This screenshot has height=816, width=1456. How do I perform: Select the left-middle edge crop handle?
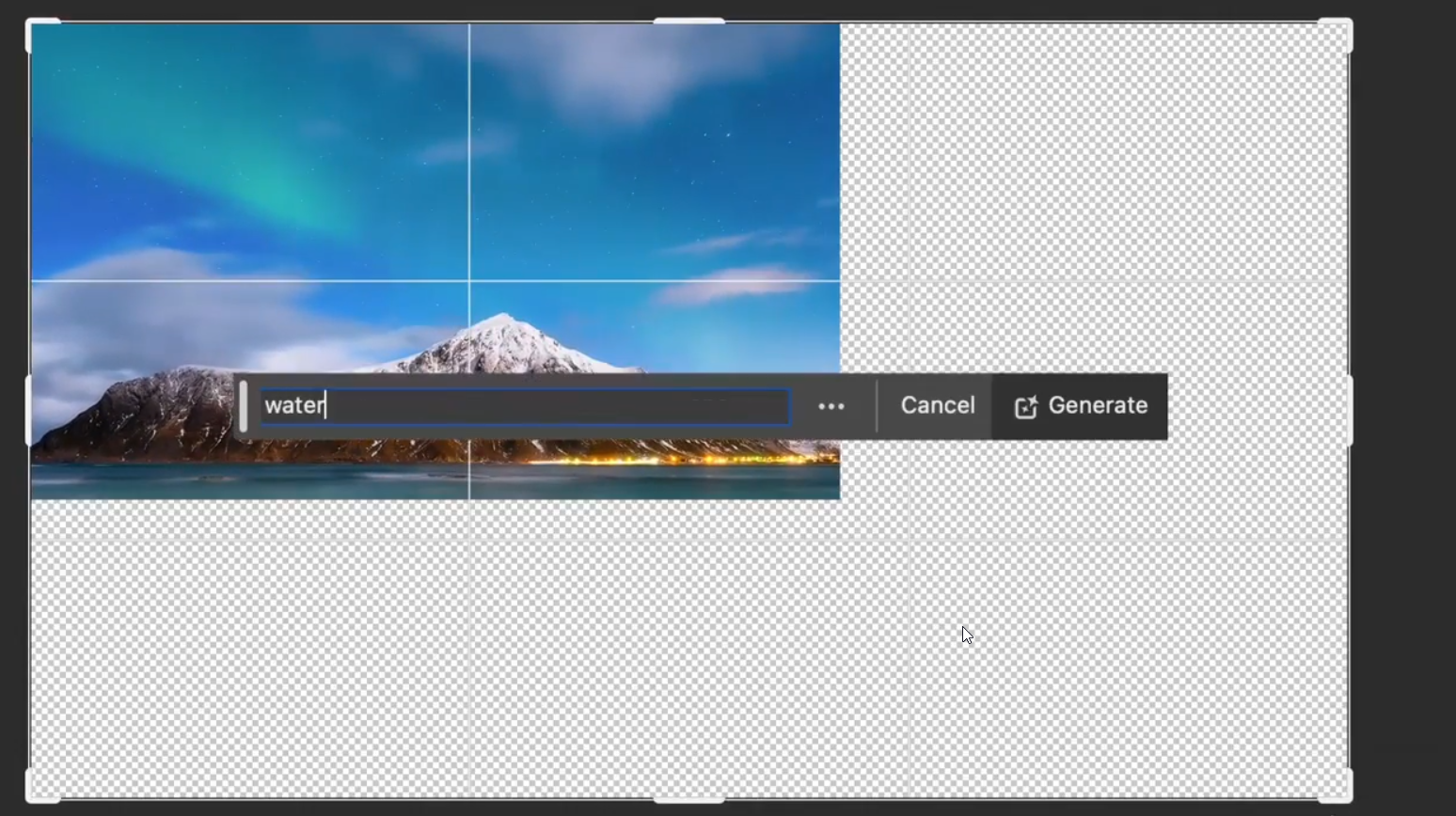coord(30,410)
